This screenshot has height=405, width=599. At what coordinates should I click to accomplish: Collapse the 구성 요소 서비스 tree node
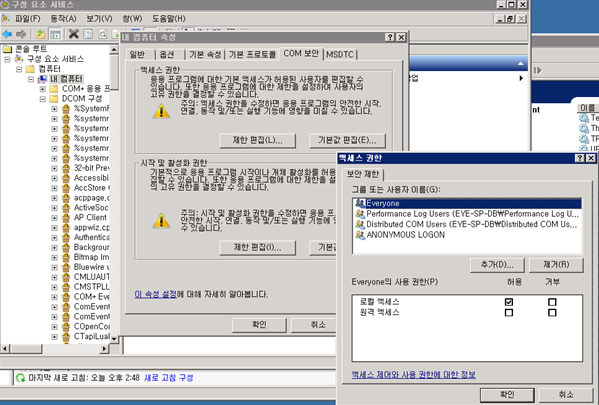tap(7, 59)
